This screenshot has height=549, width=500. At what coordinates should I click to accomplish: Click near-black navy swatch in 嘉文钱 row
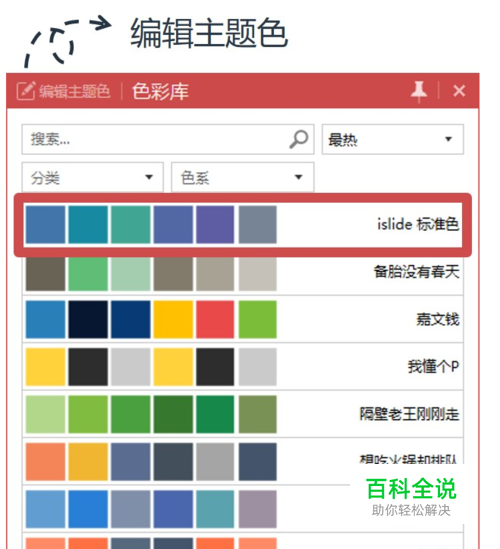point(88,319)
